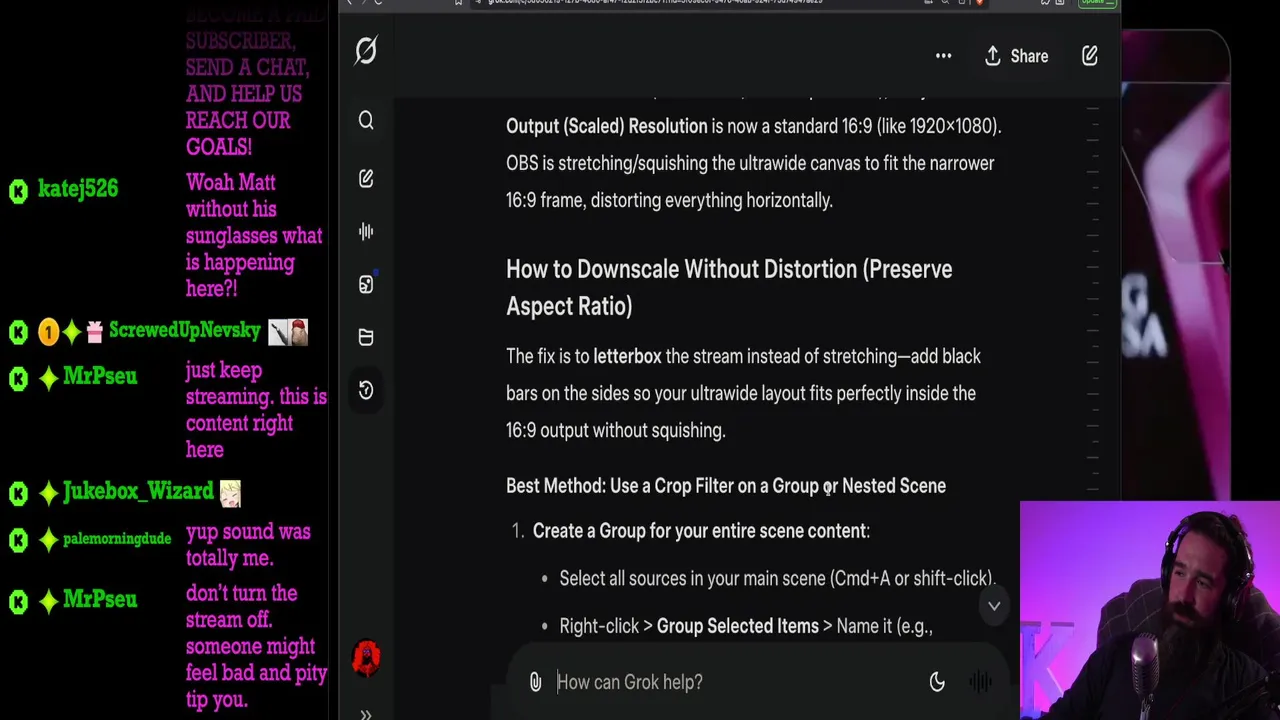Click the "Select all sources in your main scene" bullet
The height and width of the screenshot is (720, 1280).
coord(777,578)
